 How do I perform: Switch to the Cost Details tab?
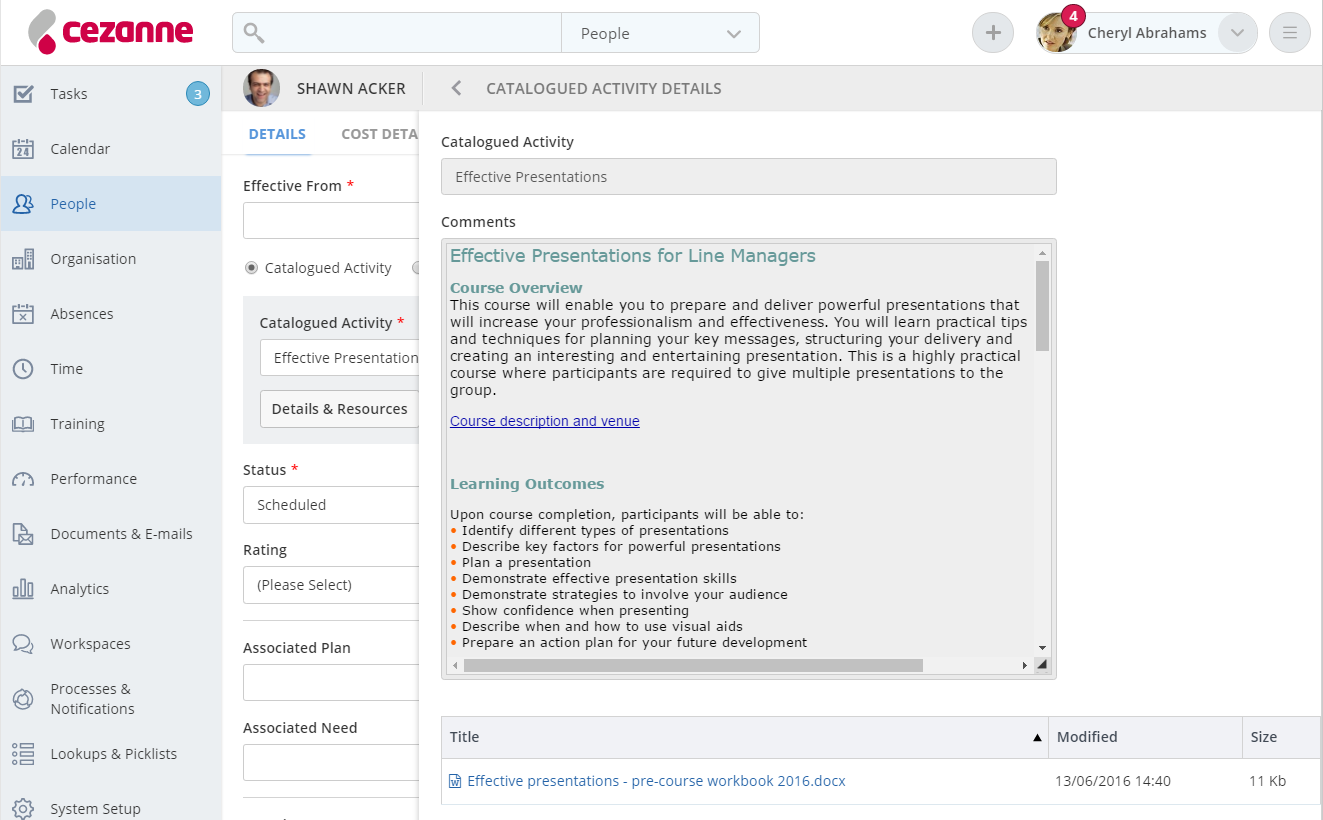(x=383, y=133)
